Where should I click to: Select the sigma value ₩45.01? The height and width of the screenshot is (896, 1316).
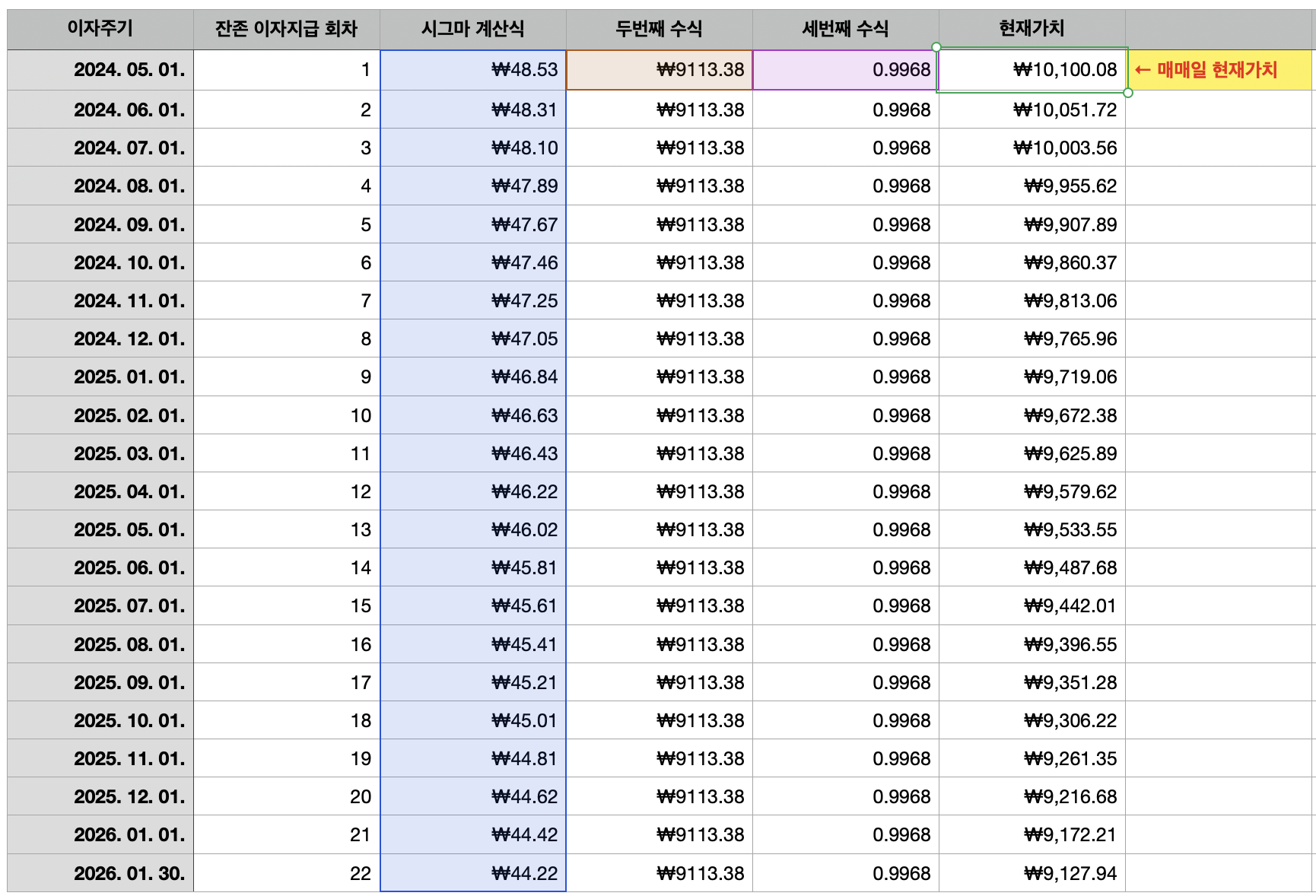click(473, 720)
